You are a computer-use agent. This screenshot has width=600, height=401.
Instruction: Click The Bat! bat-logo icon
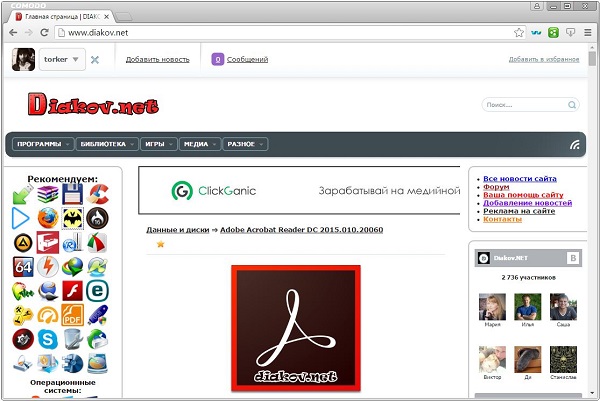(73, 218)
